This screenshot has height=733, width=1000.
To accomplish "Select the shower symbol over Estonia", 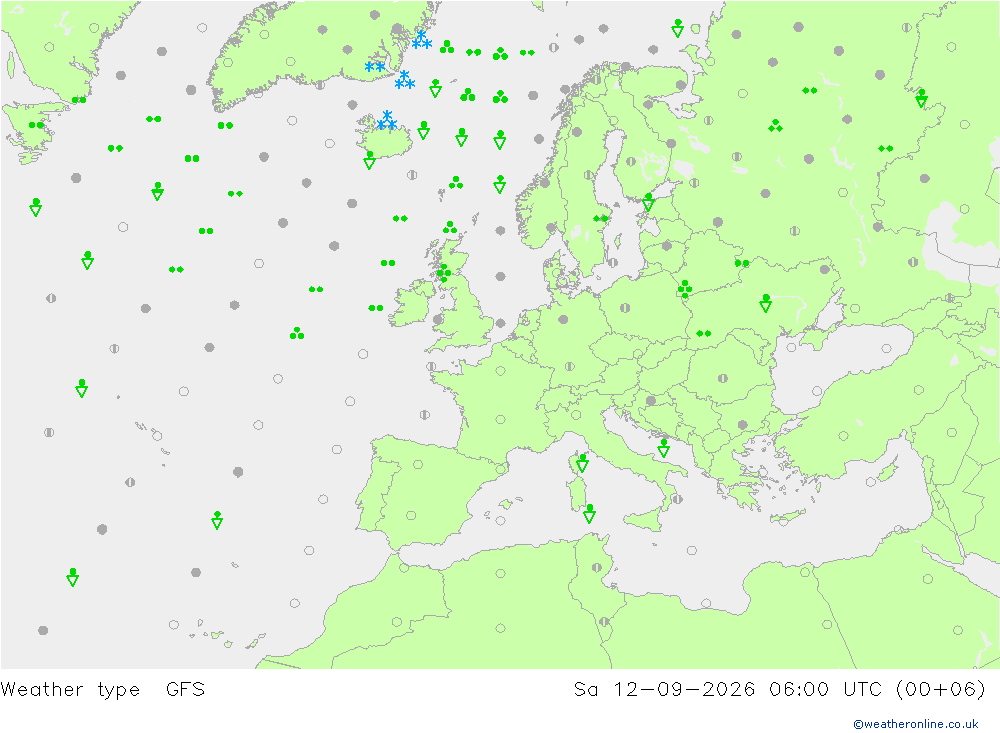I will pyautogui.click(x=648, y=202).
